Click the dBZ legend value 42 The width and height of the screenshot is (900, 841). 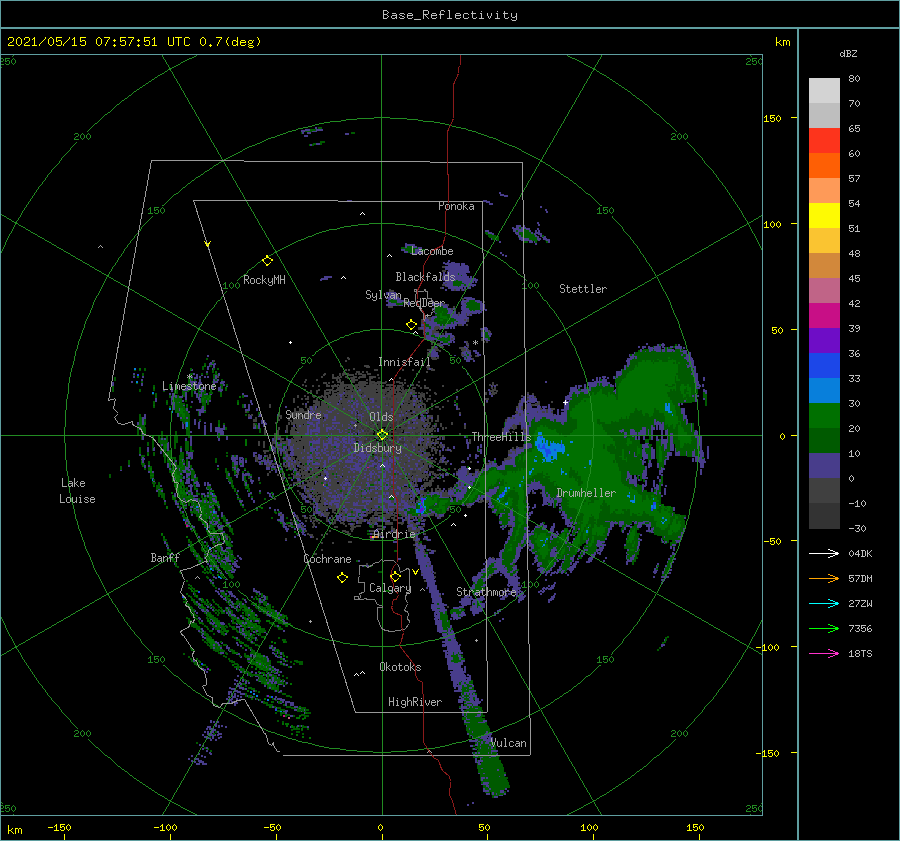click(x=854, y=303)
